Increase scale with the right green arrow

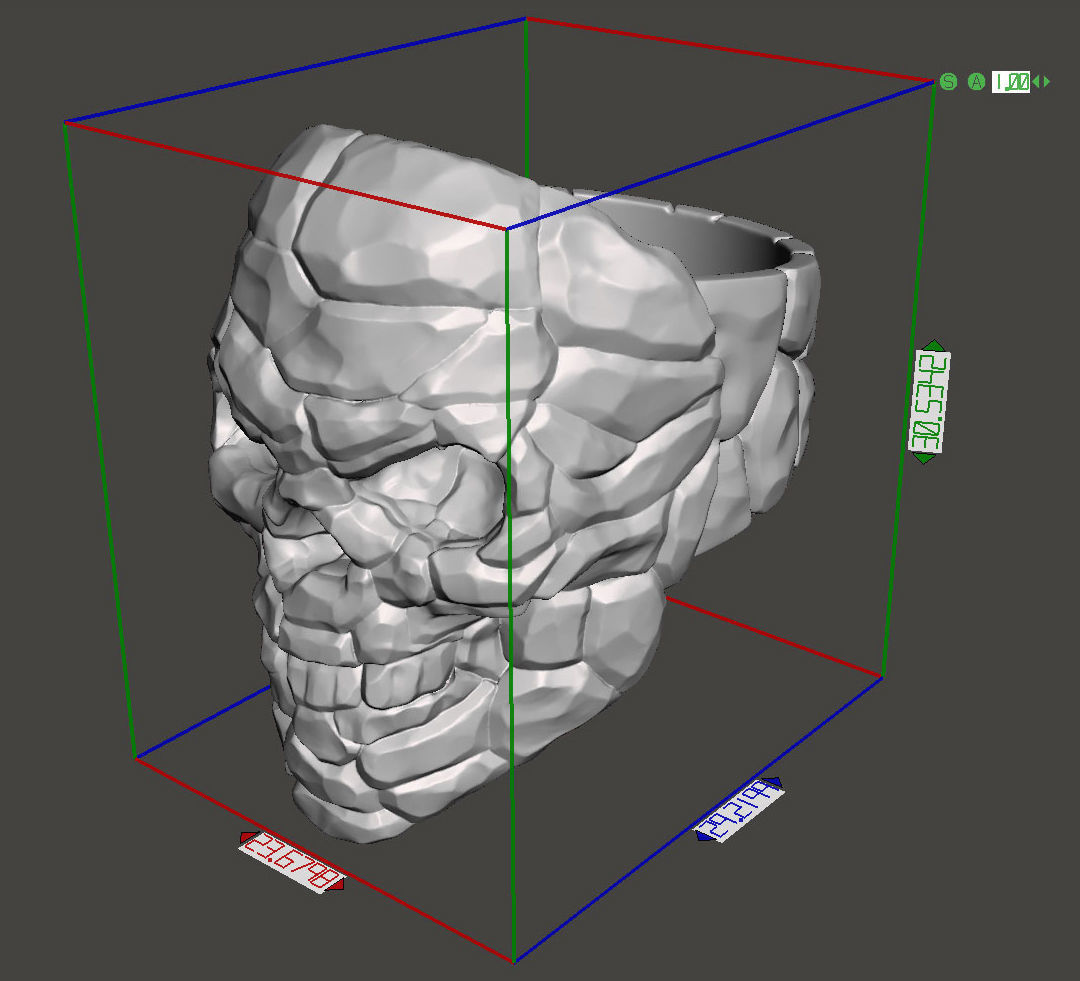1047,82
